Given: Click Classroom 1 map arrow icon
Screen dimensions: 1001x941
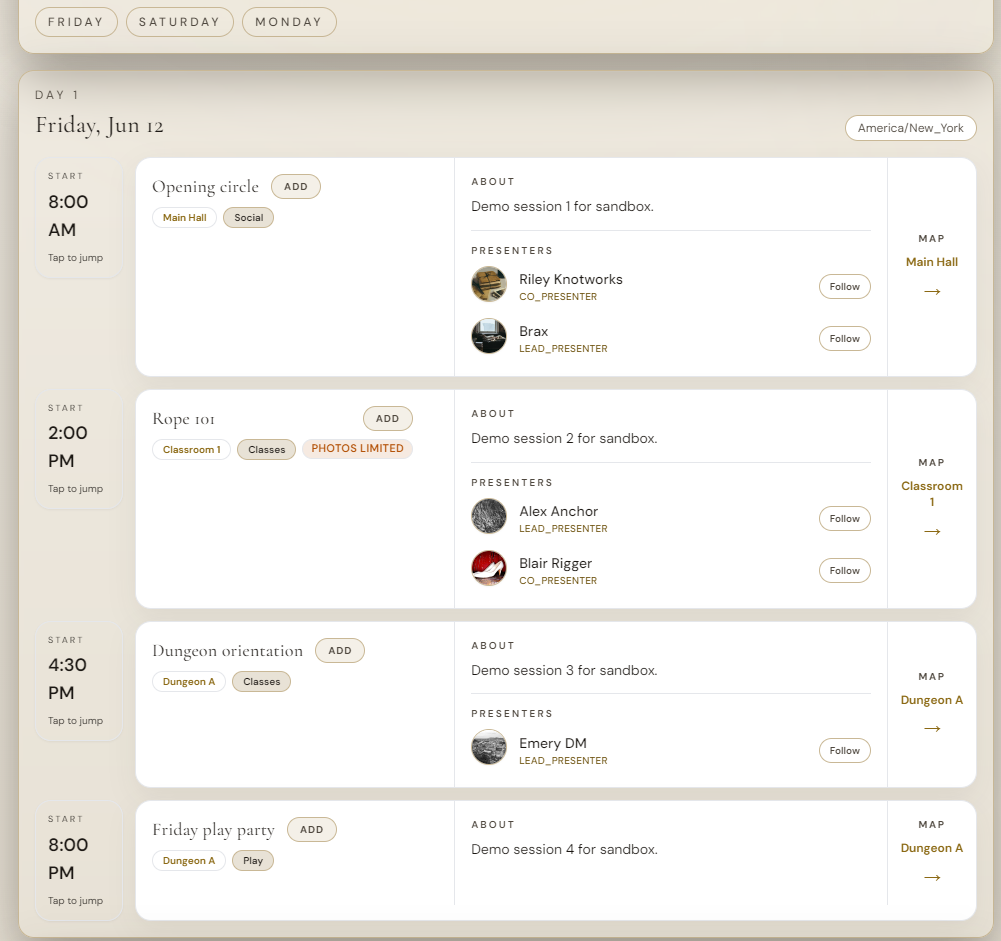Looking at the screenshot, I should tap(932, 531).
